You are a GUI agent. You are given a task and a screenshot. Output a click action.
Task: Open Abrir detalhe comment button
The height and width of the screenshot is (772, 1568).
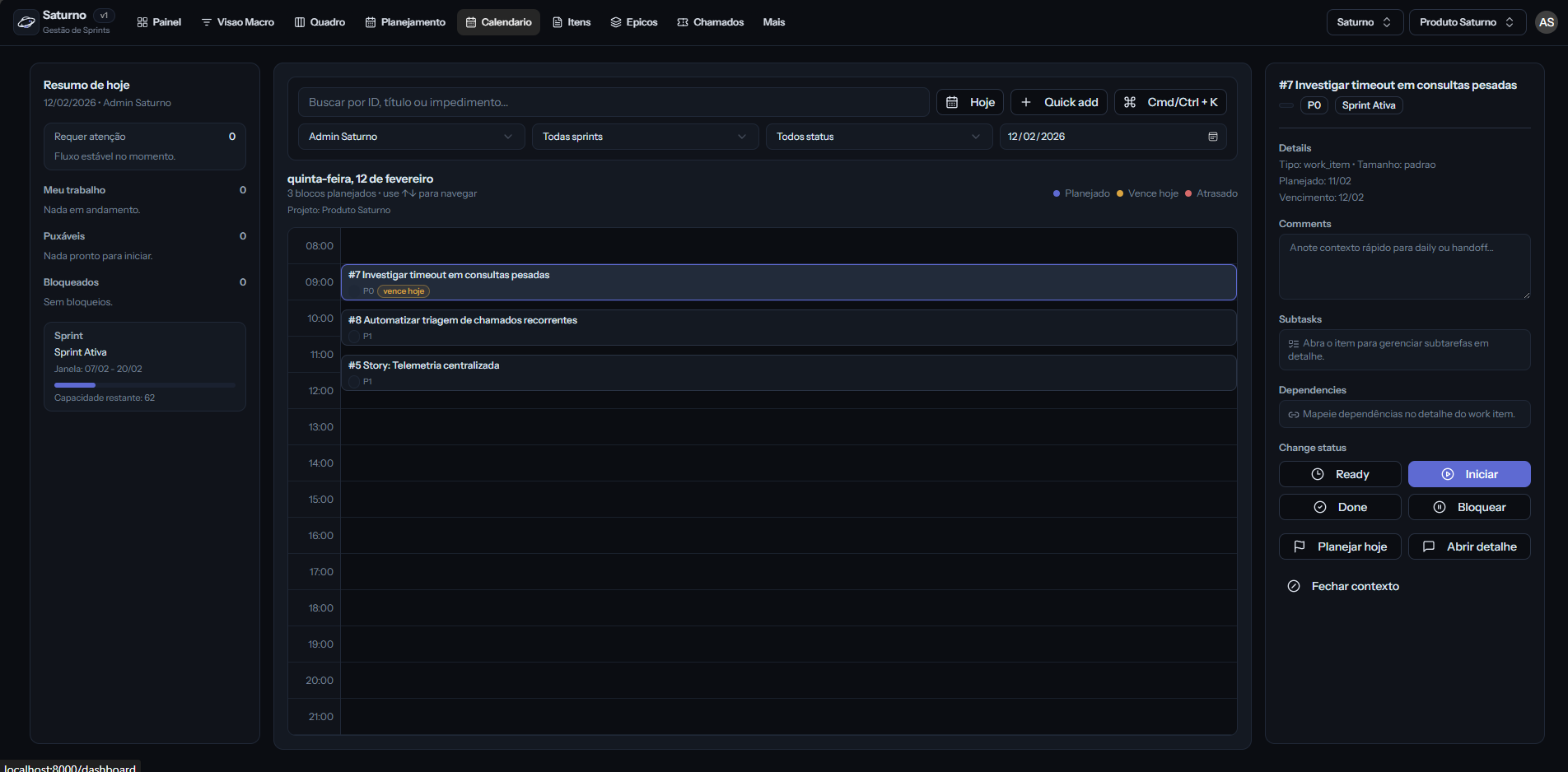(x=1468, y=546)
